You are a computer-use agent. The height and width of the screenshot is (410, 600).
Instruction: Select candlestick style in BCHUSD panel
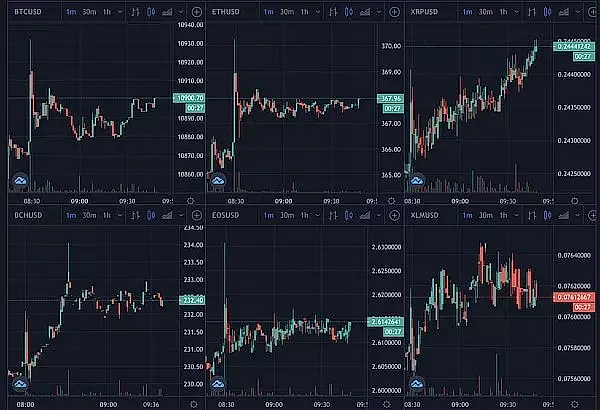coord(152,216)
